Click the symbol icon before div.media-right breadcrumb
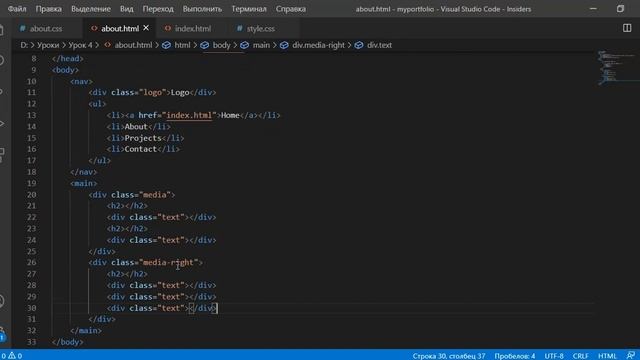This screenshot has height=360, width=640. click(284, 45)
